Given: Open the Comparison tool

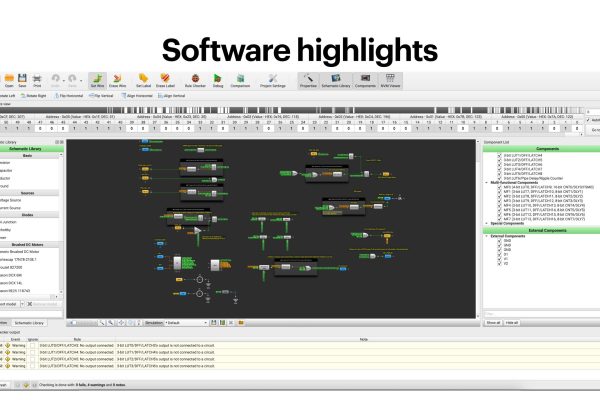Looking at the screenshot, I should [x=240, y=80].
